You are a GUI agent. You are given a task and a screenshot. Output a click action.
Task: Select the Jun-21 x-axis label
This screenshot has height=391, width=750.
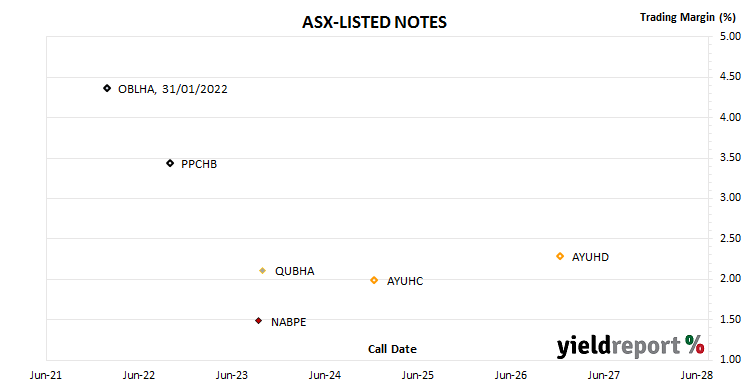point(46,375)
